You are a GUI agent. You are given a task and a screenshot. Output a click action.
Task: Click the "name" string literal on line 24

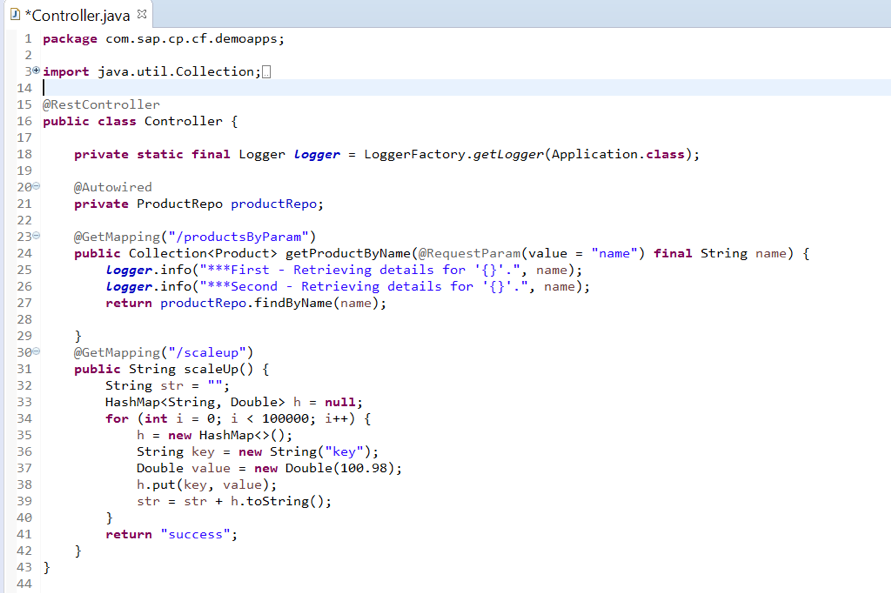[614, 253]
